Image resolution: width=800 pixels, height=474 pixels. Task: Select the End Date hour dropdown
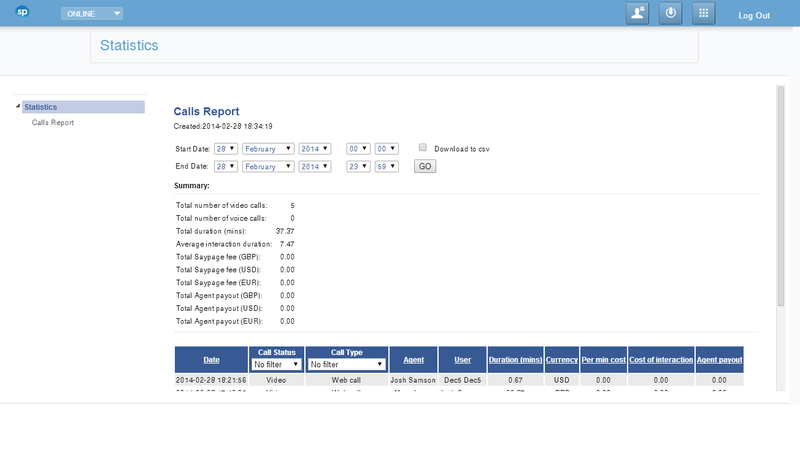click(x=358, y=166)
